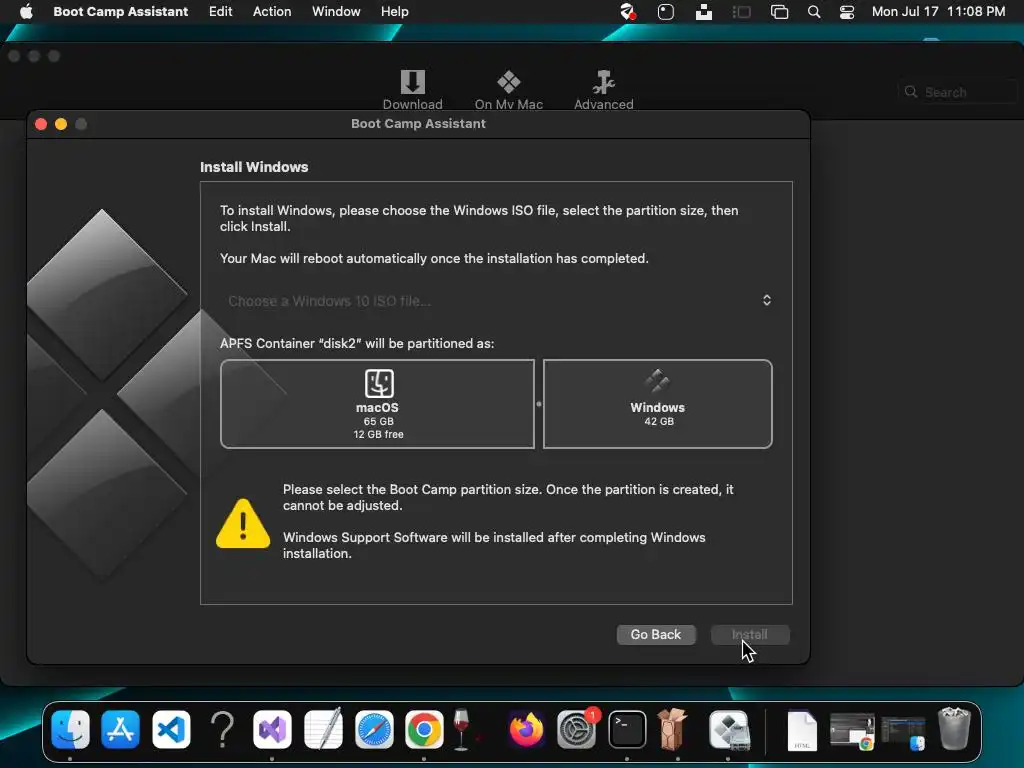Open Terminal from the Dock

[627, 729]
